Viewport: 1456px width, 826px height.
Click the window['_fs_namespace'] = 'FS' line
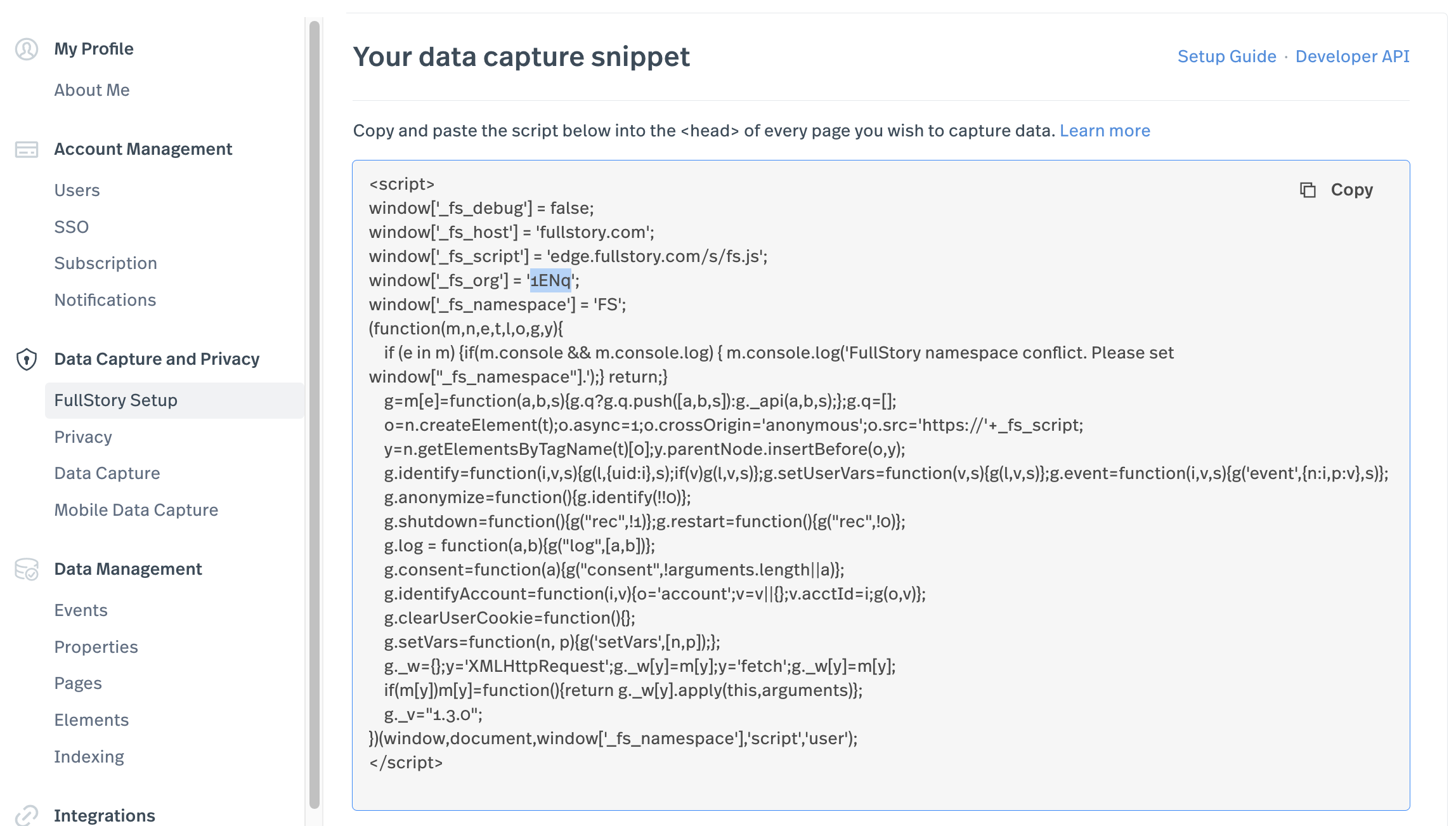point(498,305)
